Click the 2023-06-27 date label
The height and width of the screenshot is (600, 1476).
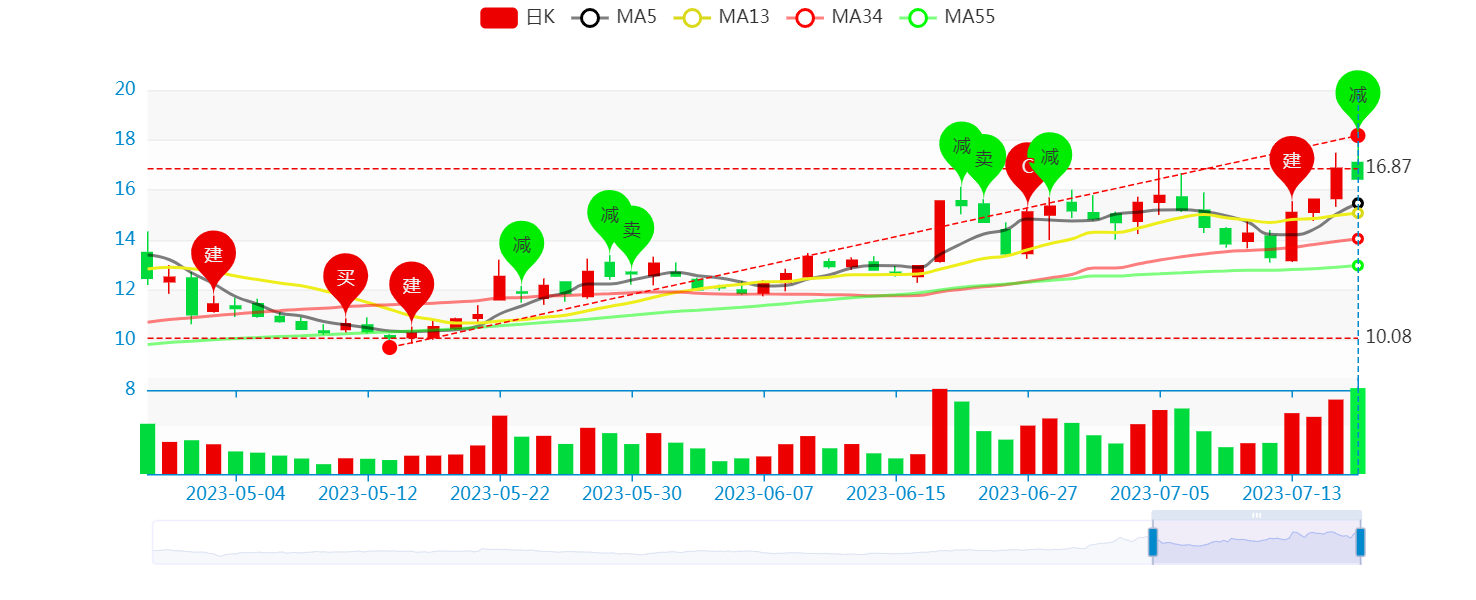tap(1028, 493)
